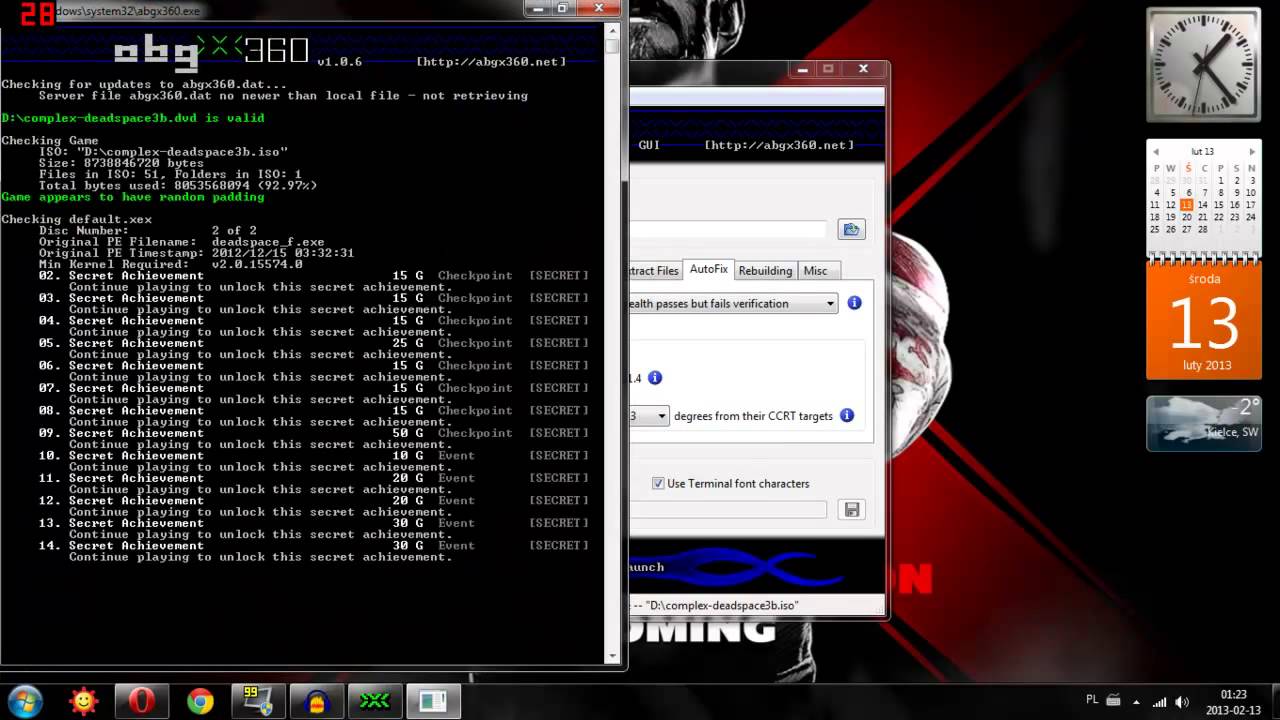Open Google Chrome from the taskbar
1280x720 pixels.
click(x=200, y=702)
